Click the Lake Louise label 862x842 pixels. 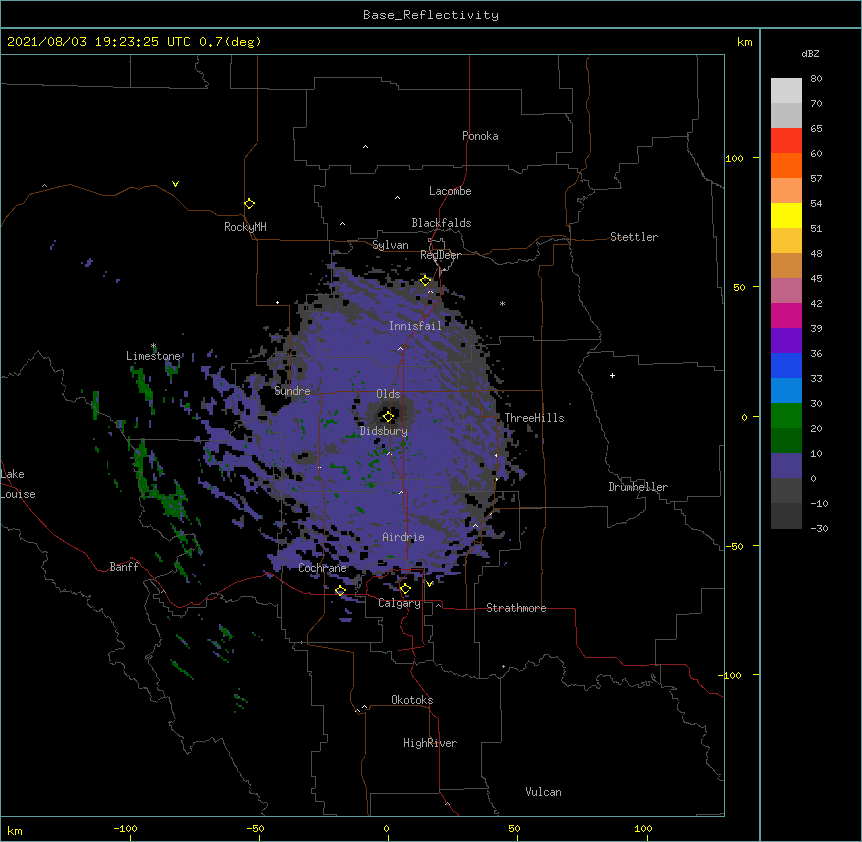tap(17, 484)
